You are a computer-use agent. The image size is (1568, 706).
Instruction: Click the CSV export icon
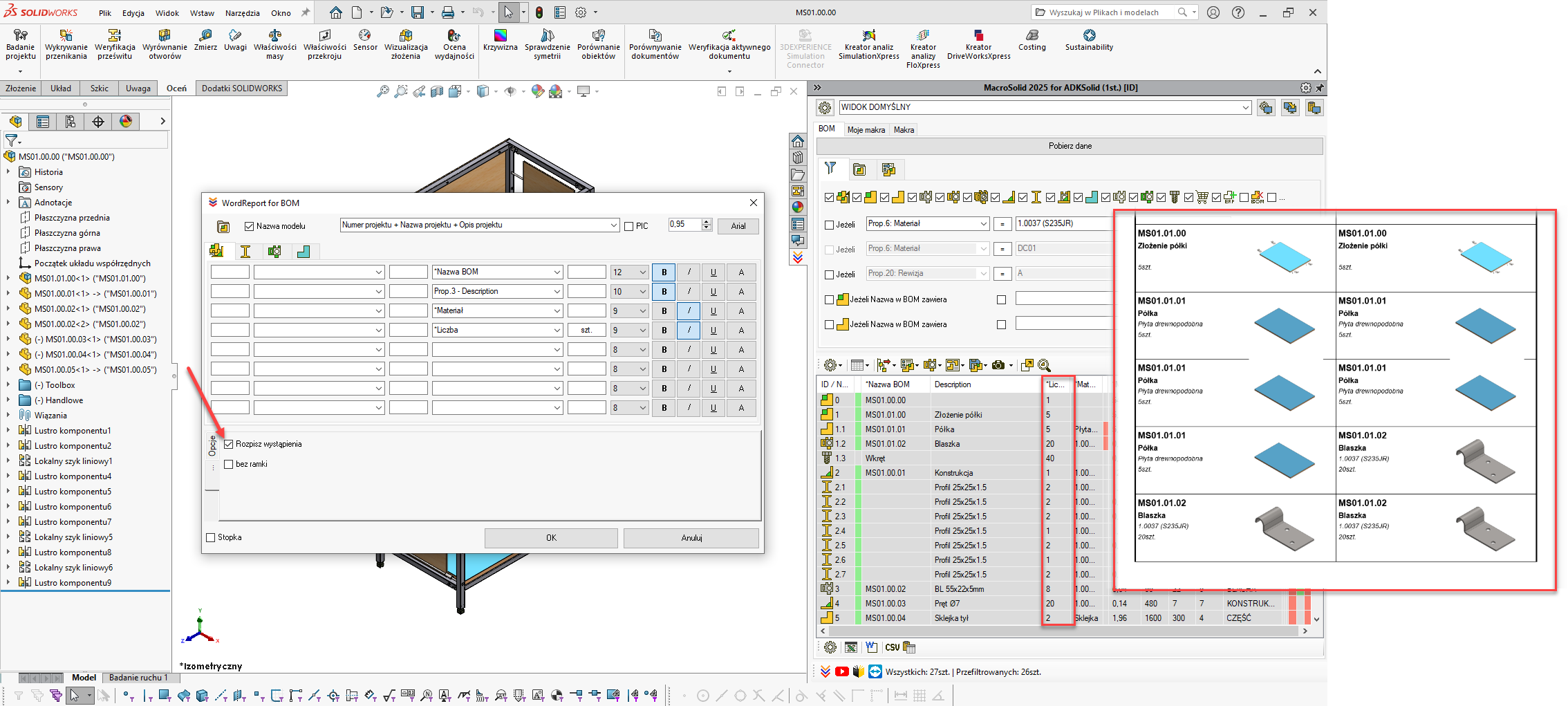[x=892, y=647]
